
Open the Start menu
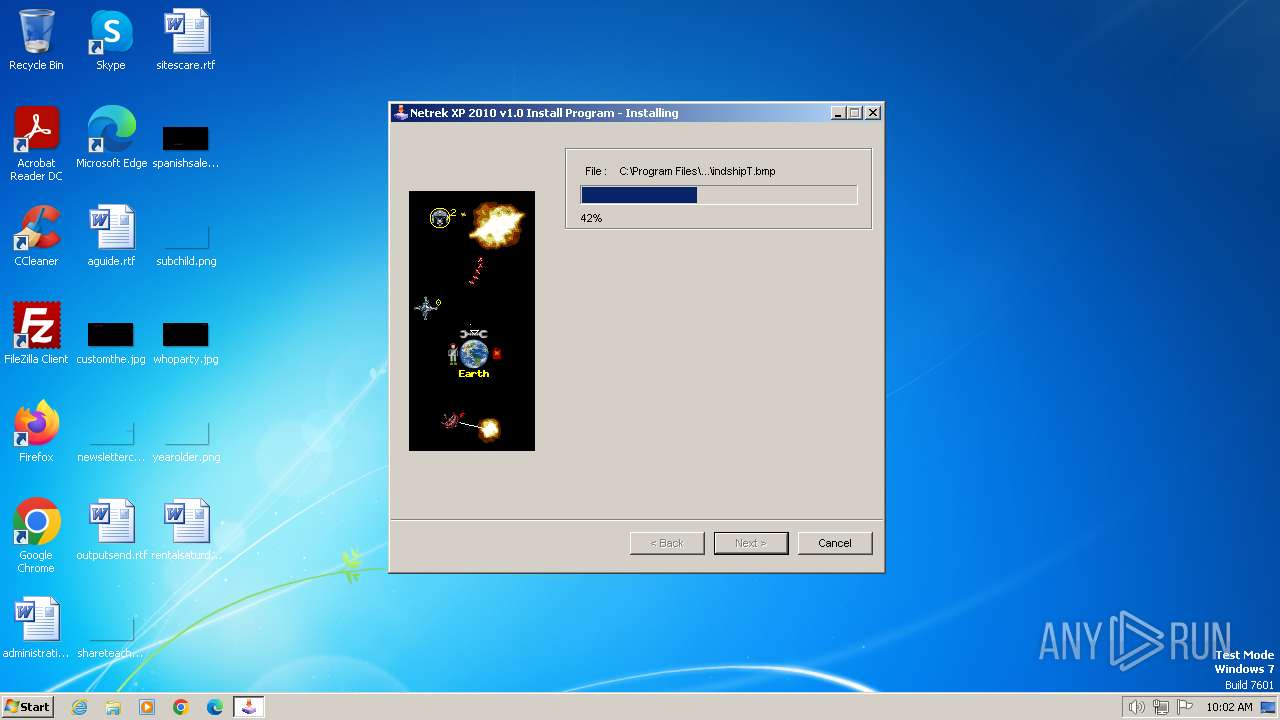[28, 707]
